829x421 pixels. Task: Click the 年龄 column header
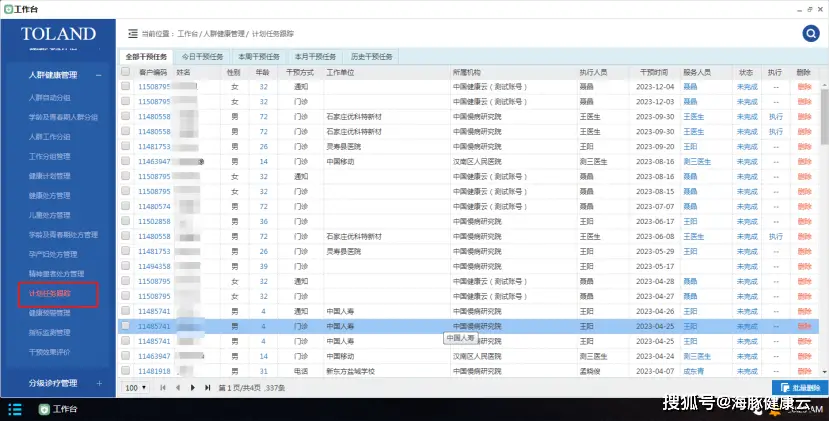[x=262, y=72]
